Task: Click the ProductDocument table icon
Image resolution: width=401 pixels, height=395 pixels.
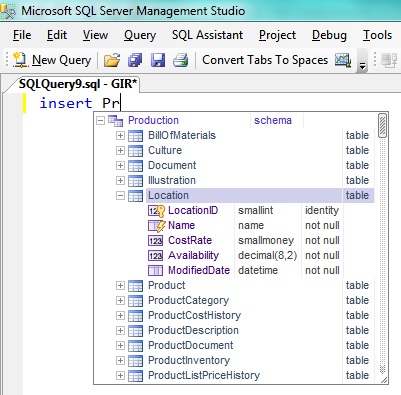Action: (x=135, y=346)
